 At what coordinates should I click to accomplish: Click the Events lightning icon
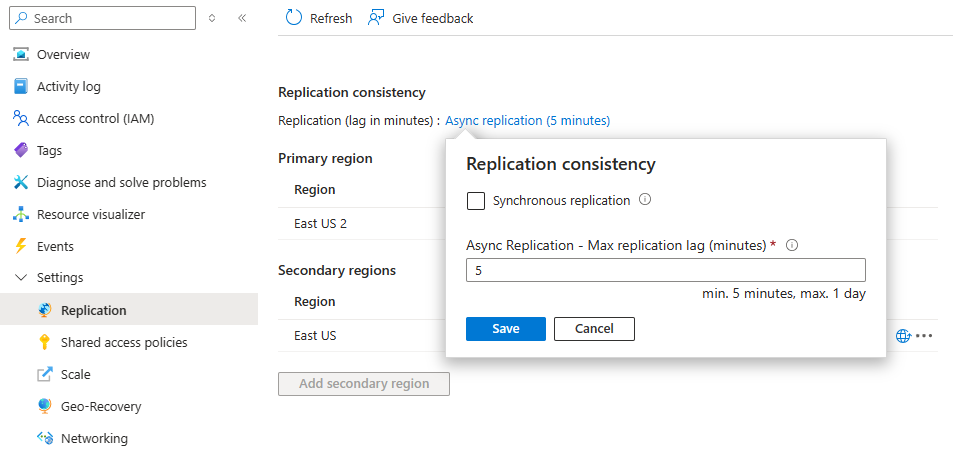[x=21, y=247]
